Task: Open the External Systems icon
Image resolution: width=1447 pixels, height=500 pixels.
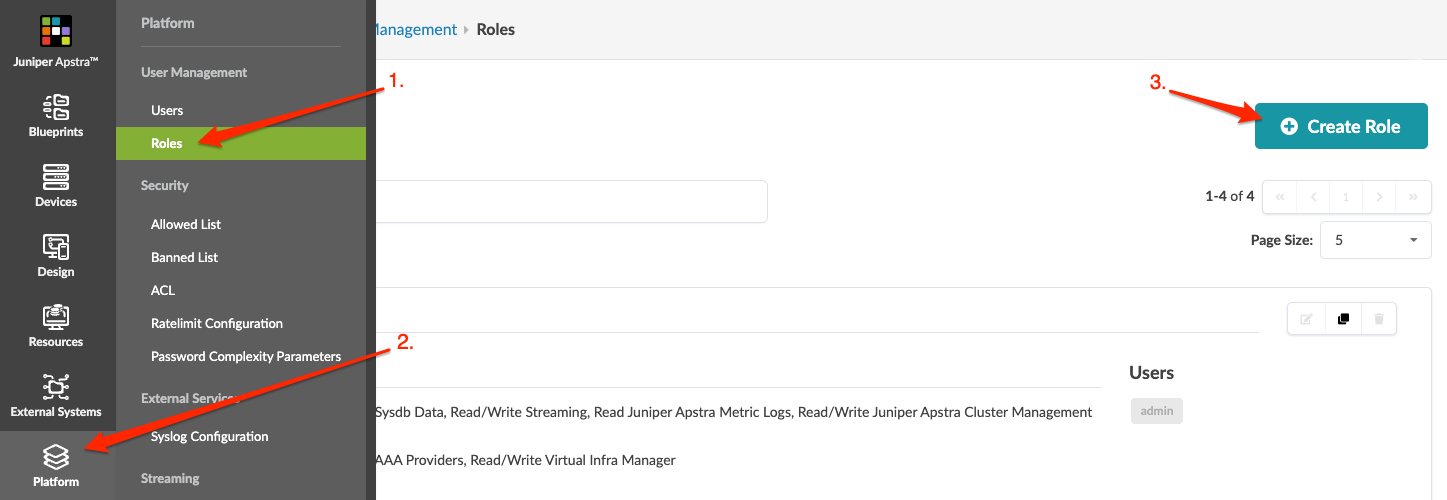Action: (x=56, y=386)
